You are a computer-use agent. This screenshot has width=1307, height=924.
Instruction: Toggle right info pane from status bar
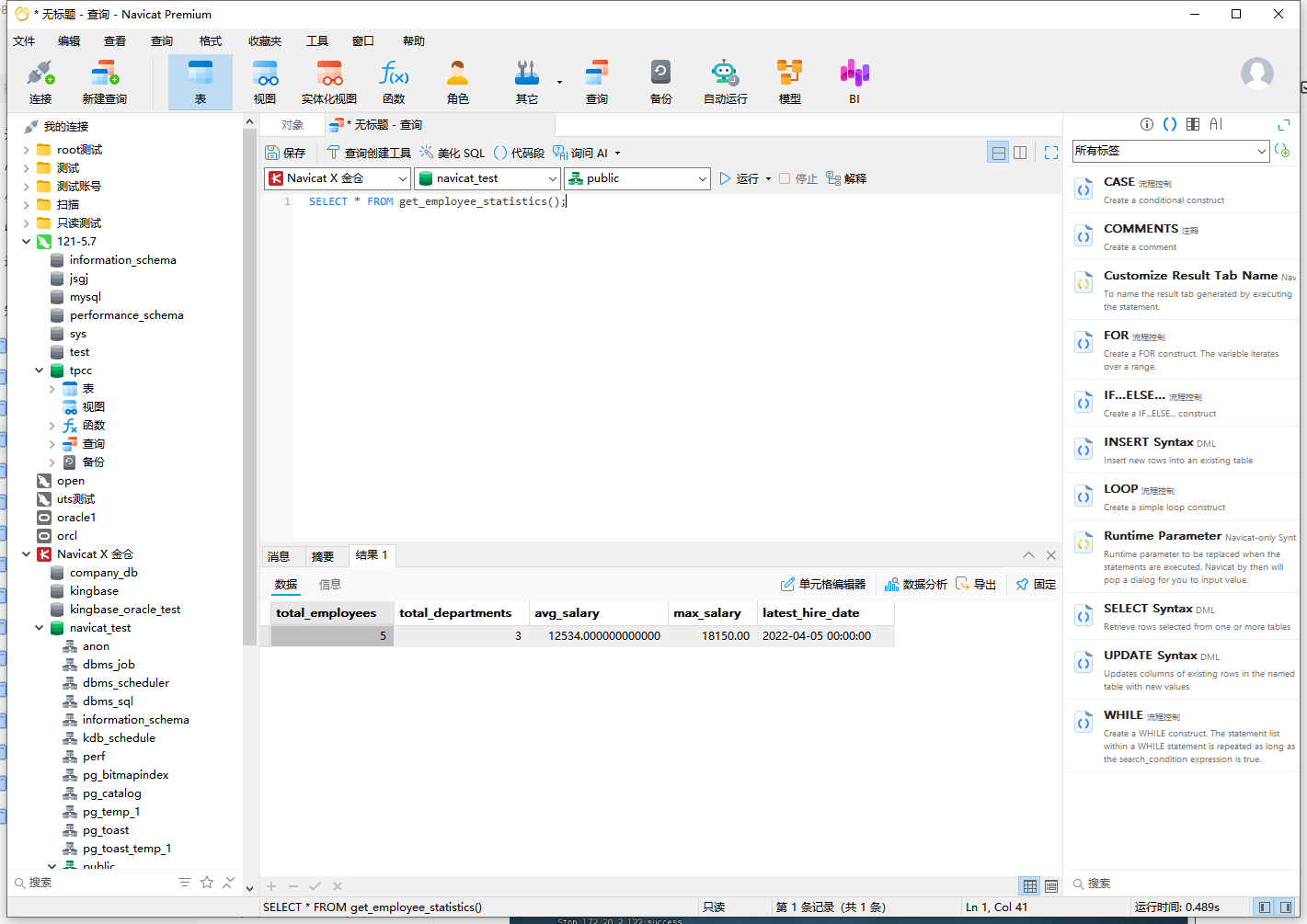pyautogui.click(x=1286, y=907)
